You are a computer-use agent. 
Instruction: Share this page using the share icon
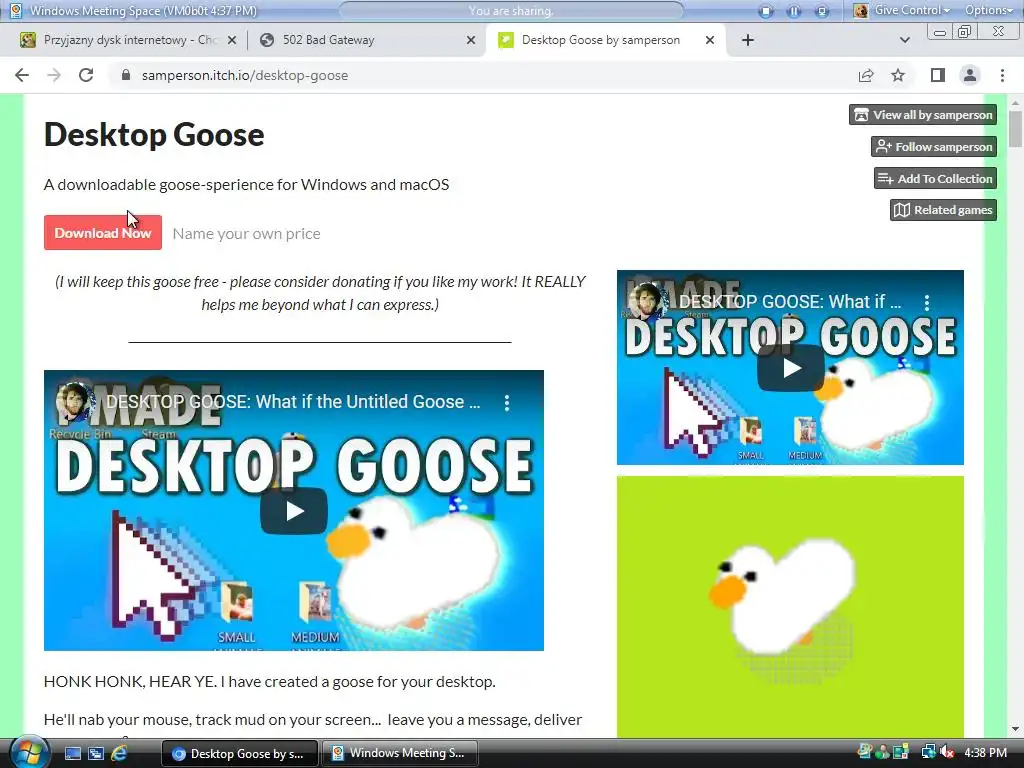point(866,75)
